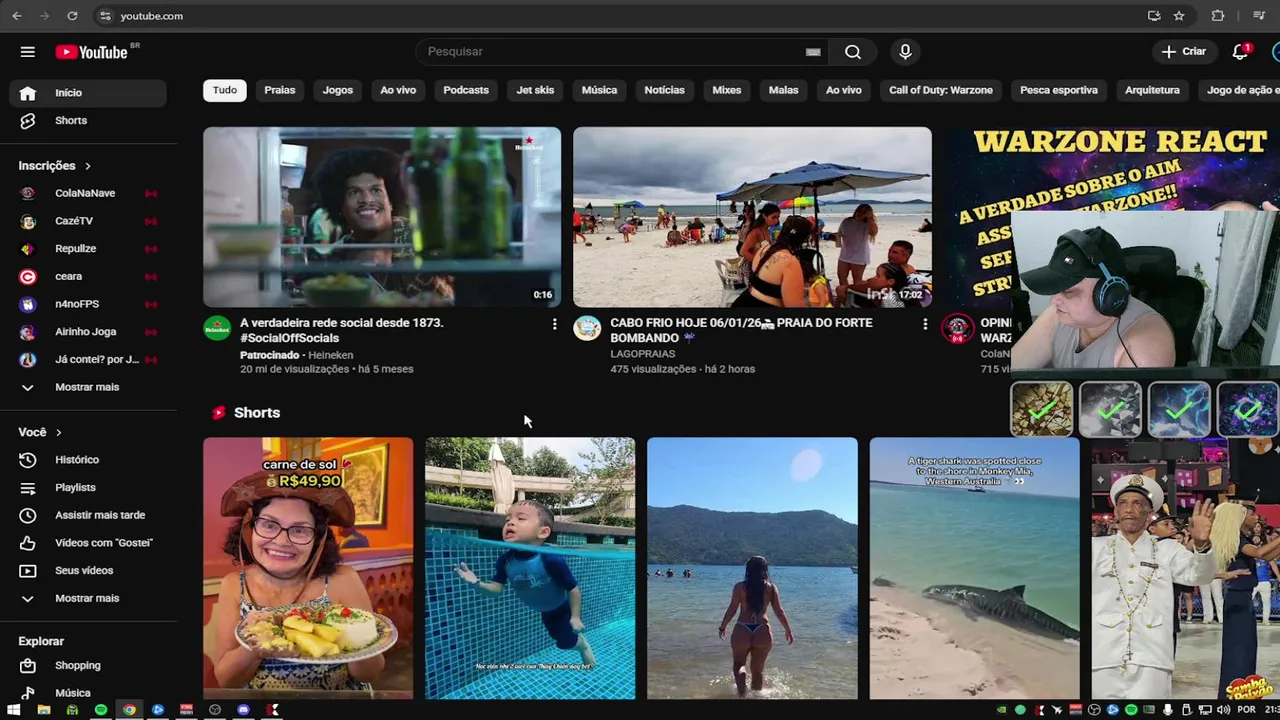This screenshot has width=1280, height=720.
Task: Open more options for Cabo Frio video
Action: (924, 324)
